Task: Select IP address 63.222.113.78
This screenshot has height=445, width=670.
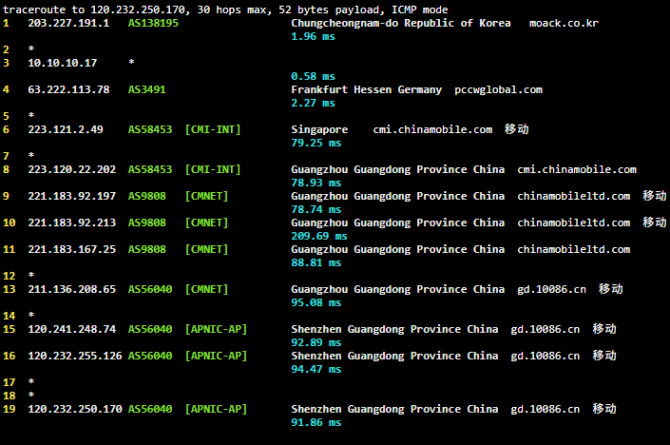Action: pos(67,89)
